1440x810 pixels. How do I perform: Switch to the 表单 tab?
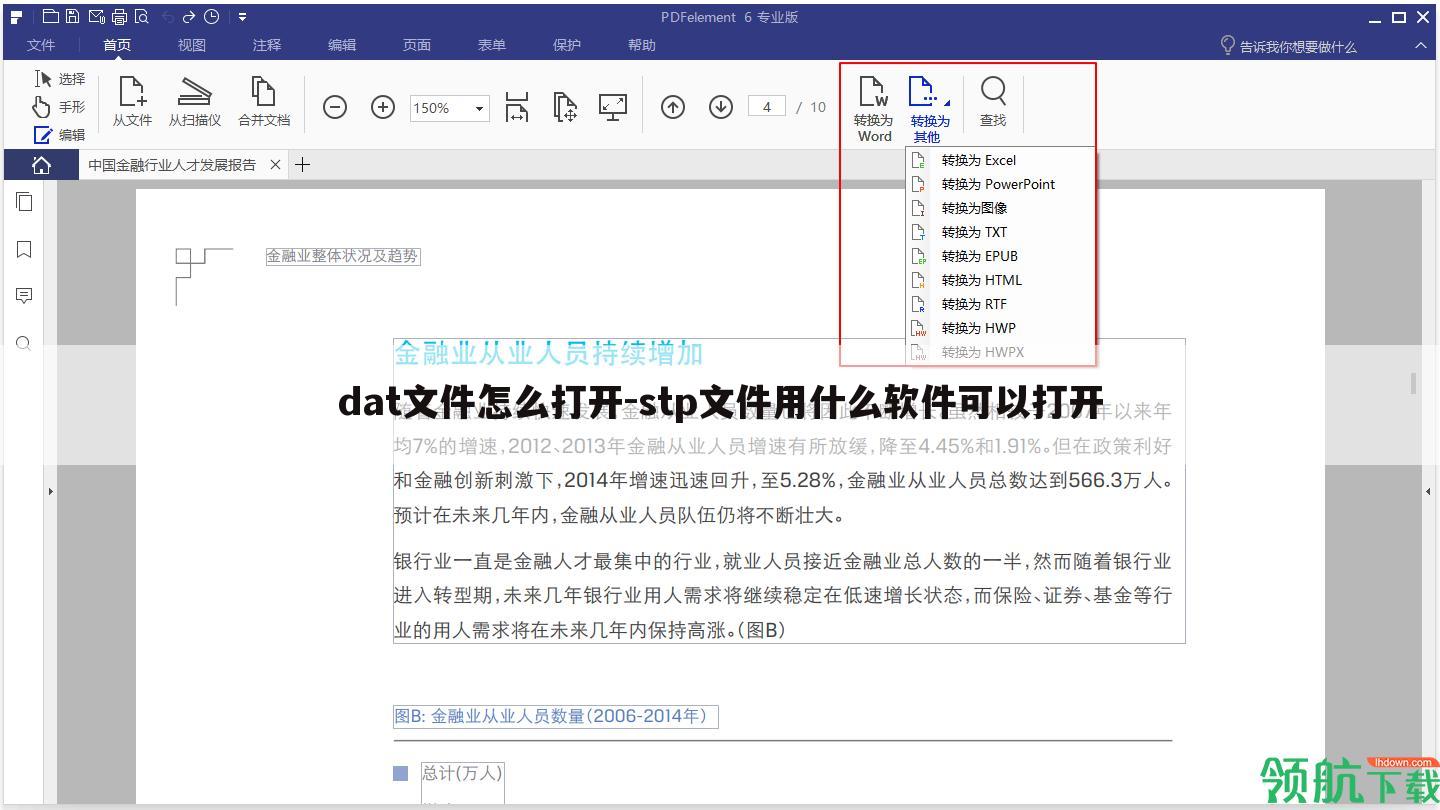492,45
